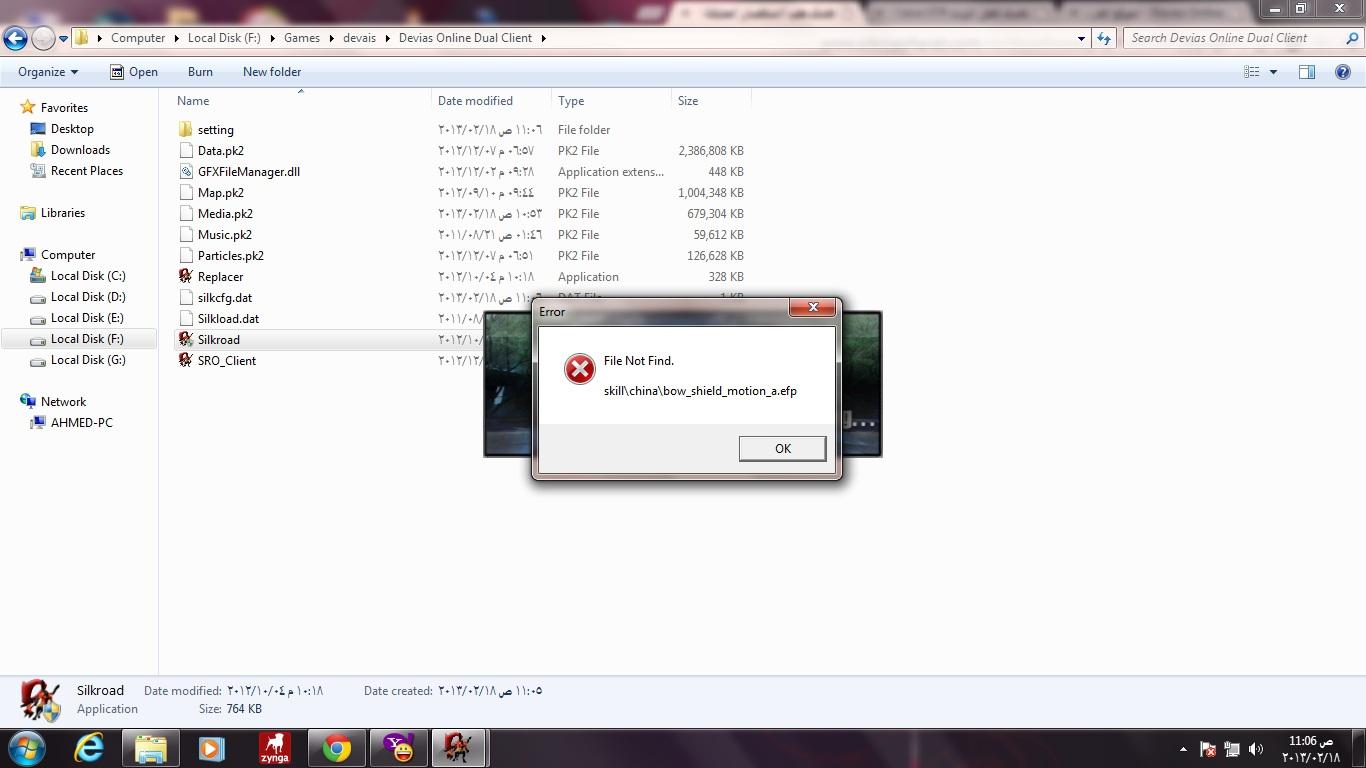Viewport: 1366px width, 768px height.
Task: Open Desktop in Favorites
Action: click(72, 129)
